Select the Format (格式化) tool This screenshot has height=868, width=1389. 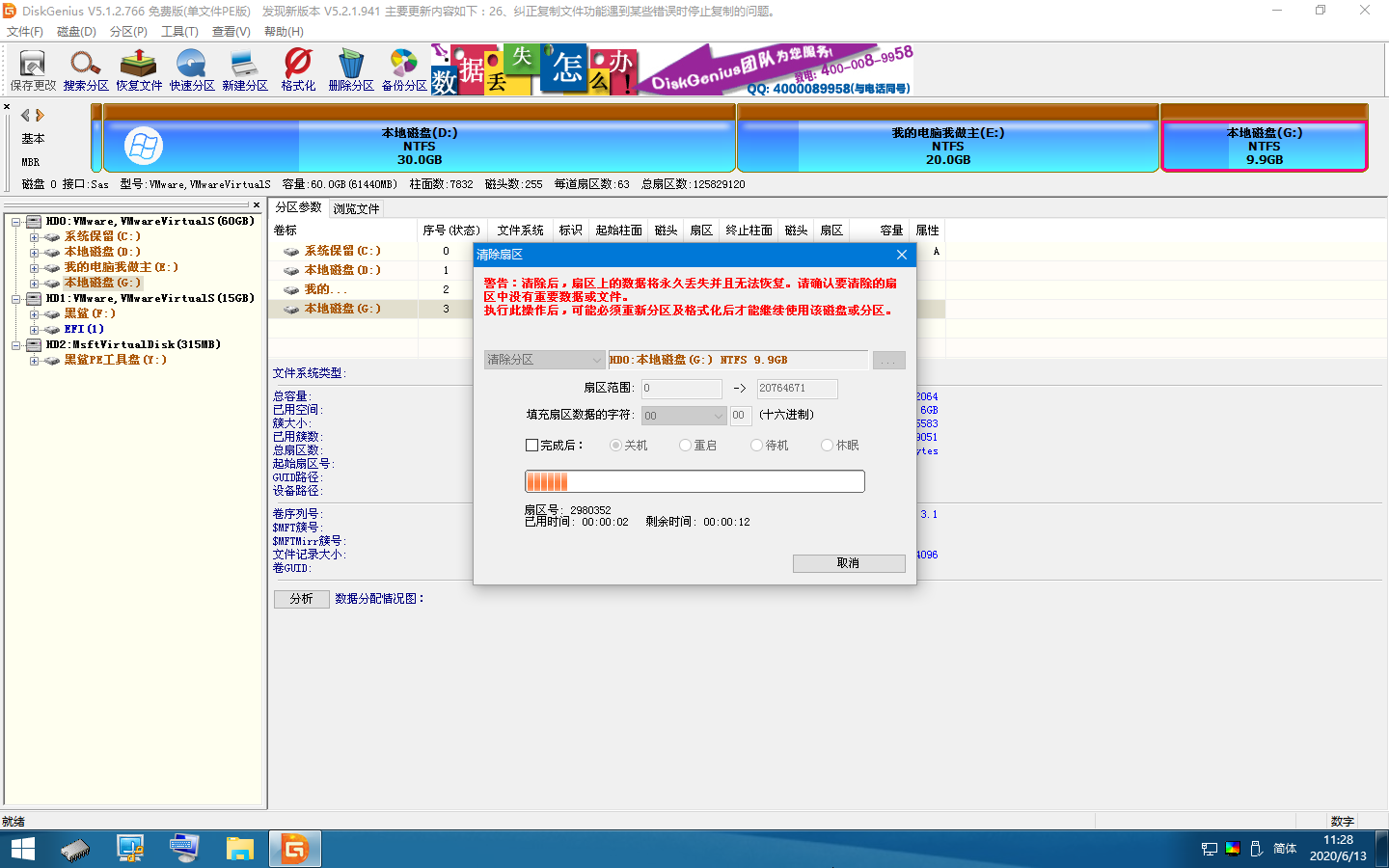click(x=298, y=70)
